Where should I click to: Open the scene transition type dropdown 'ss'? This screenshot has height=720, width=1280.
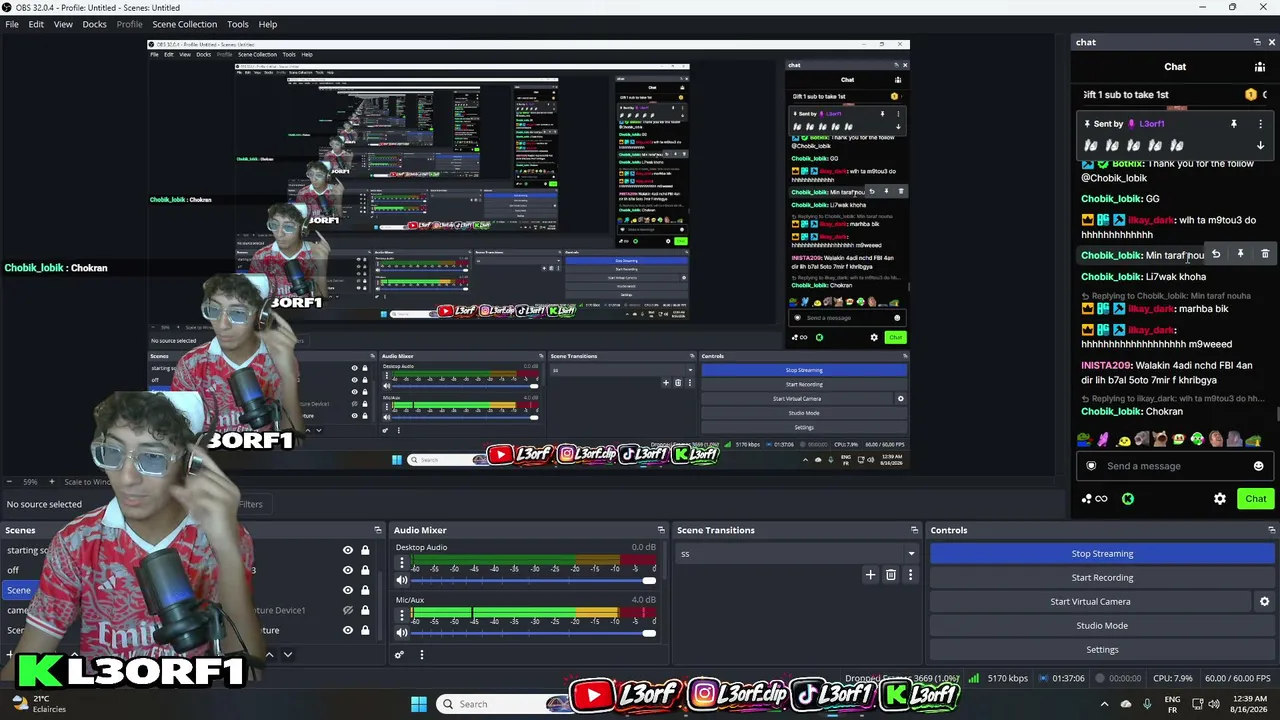tap(797, 553)
